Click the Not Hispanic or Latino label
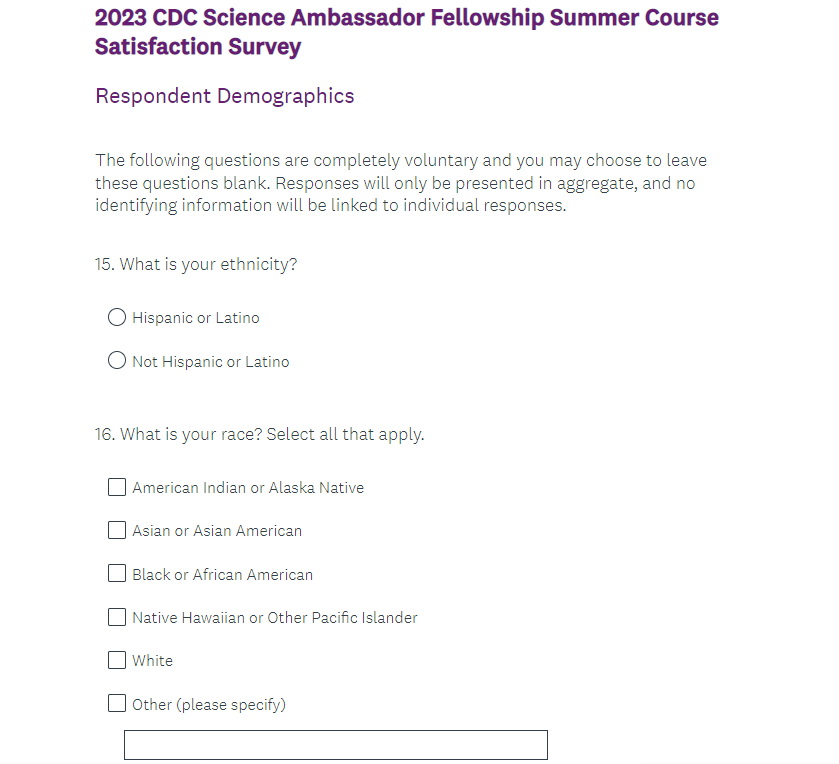The image size is (839, 764). (x=211, y=362)
